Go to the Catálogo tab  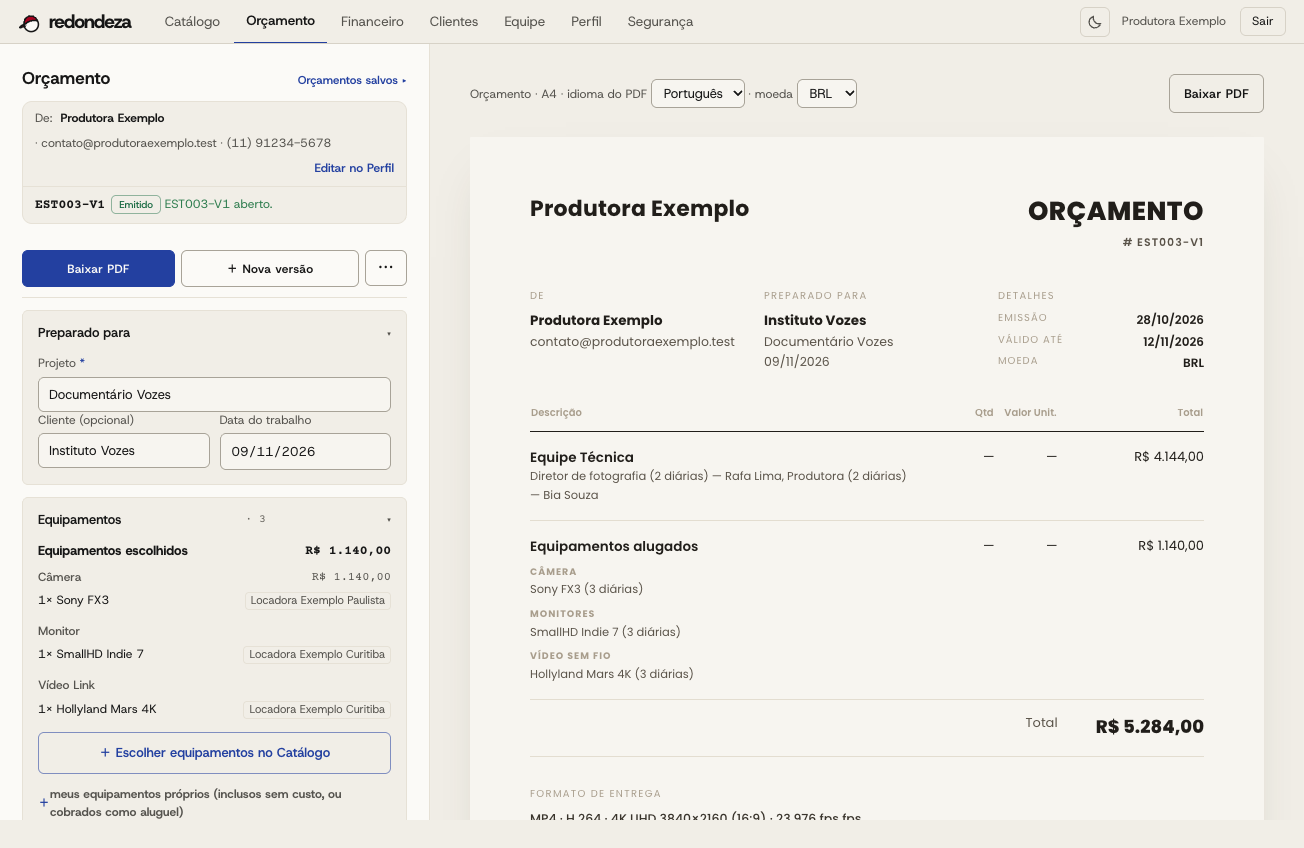(x=192, y=21)
